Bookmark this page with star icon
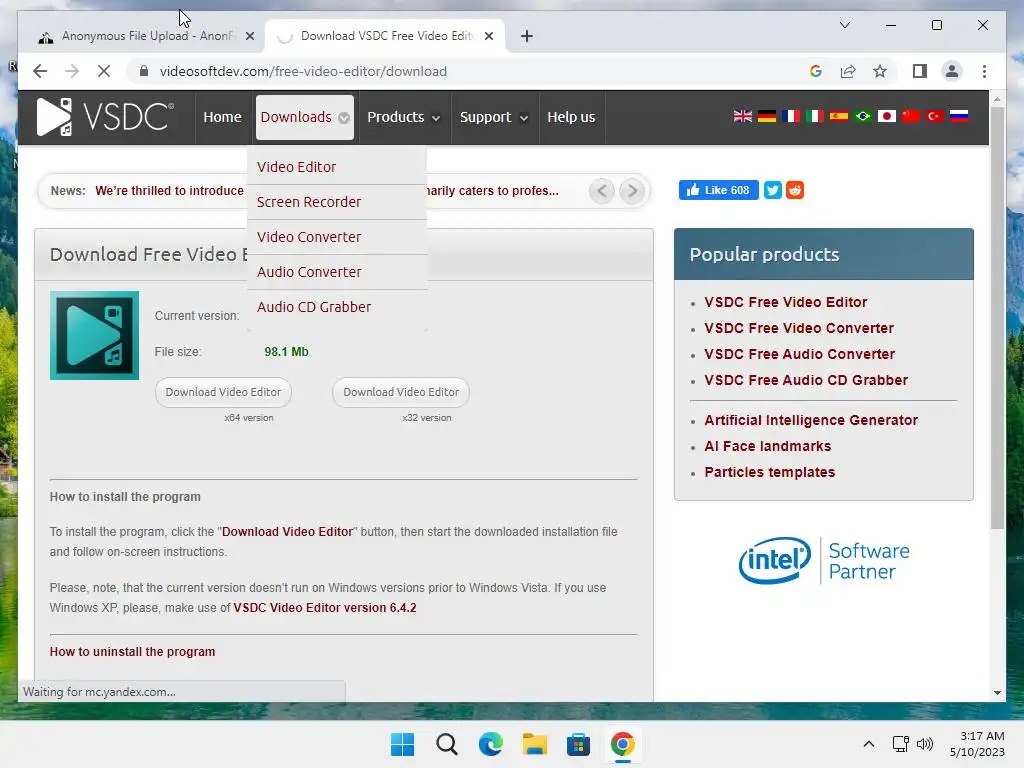 [880, 71]
